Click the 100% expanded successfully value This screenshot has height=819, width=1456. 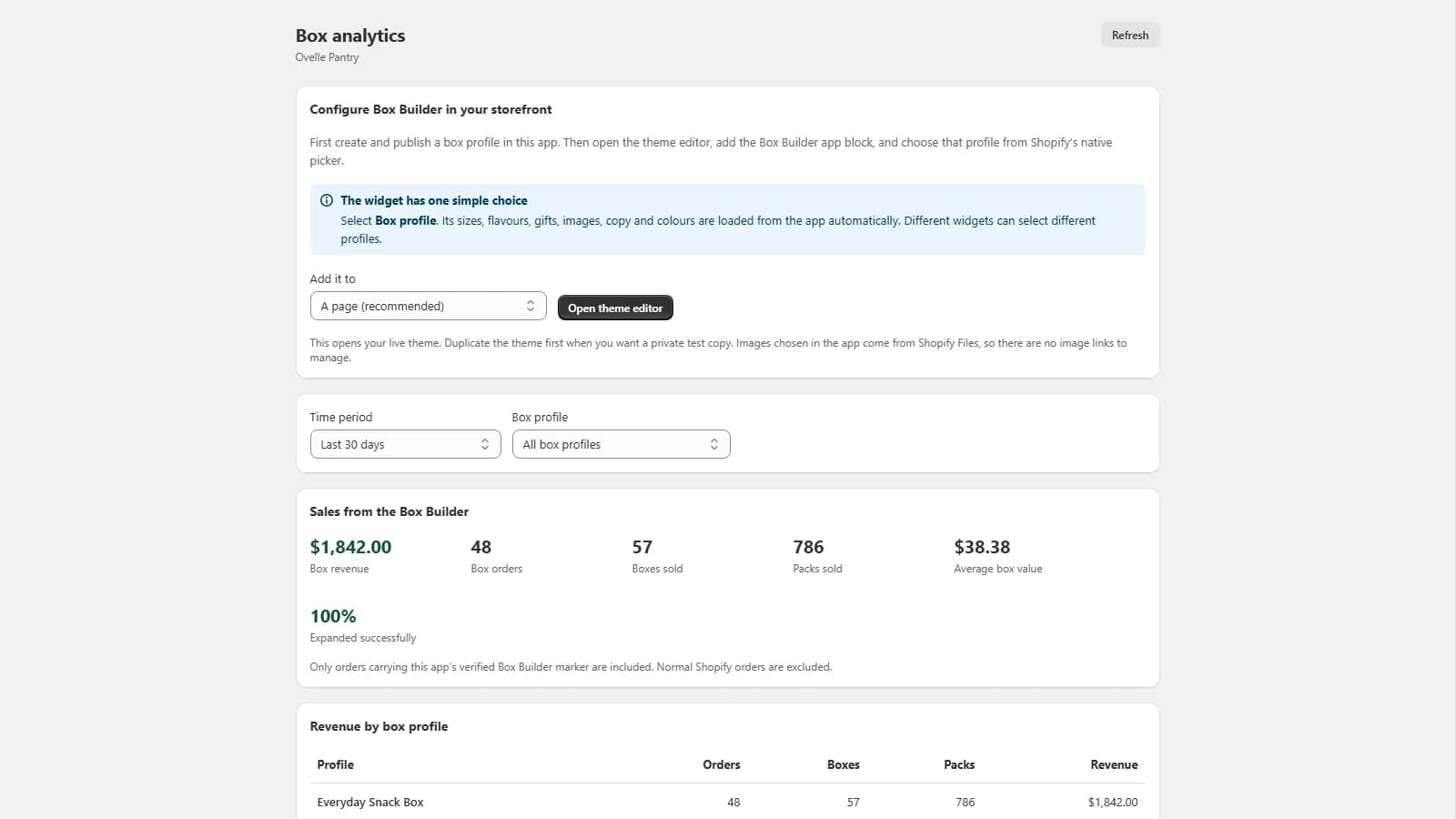click(x=333, y=616)
